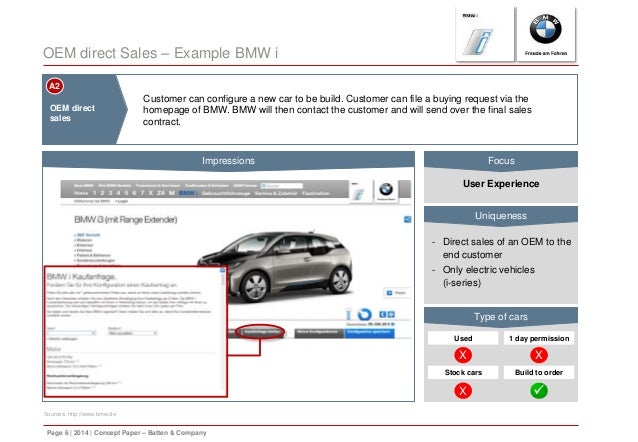Screen dimensions: 638x442
Task: Click the Meine Konfigurationen button
Action: point(319,333)
